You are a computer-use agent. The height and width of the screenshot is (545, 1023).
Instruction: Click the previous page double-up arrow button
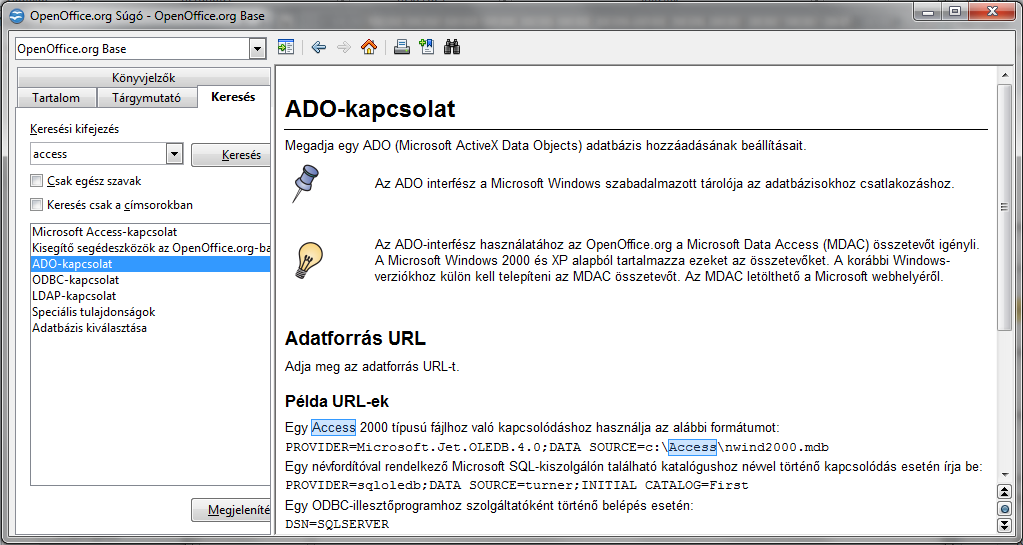tap(1005, 491)
